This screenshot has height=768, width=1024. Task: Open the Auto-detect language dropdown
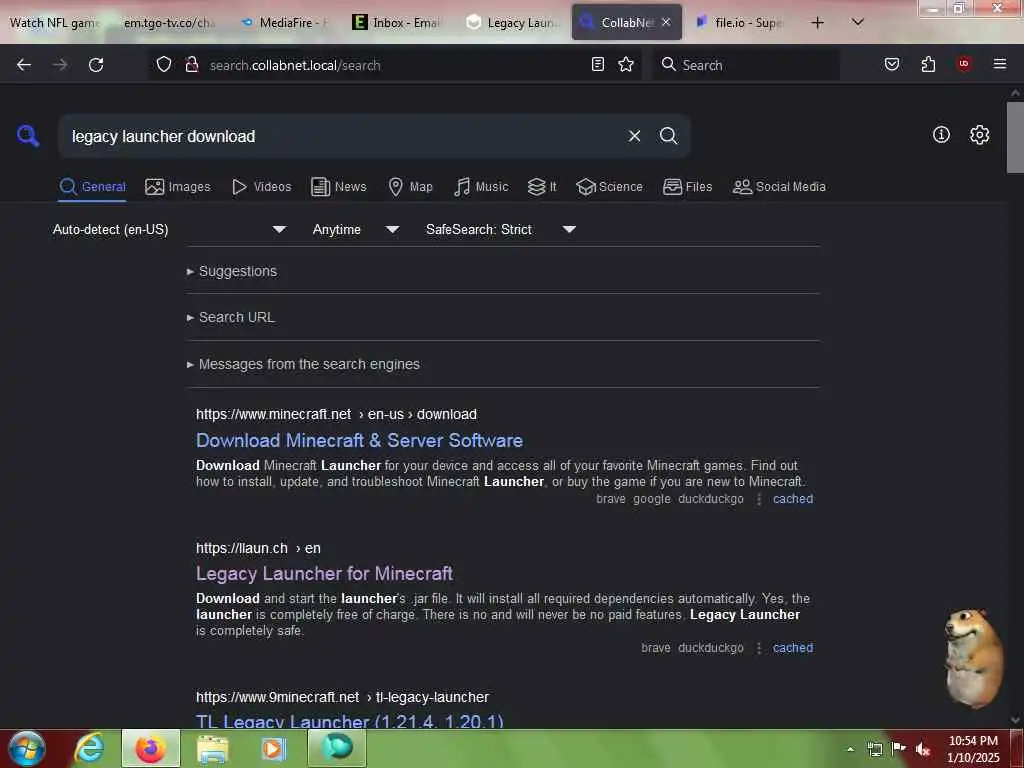click(x=169, y=229)
